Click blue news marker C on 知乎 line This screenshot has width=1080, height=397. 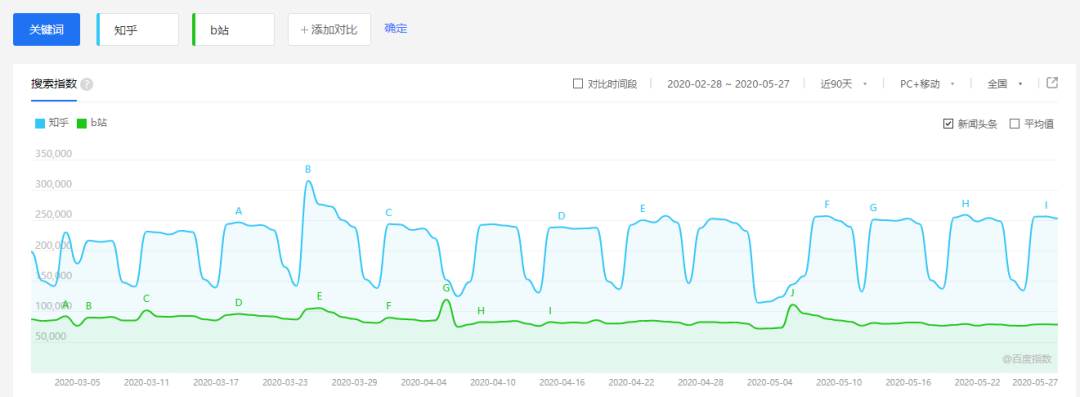tap(388, 212)
